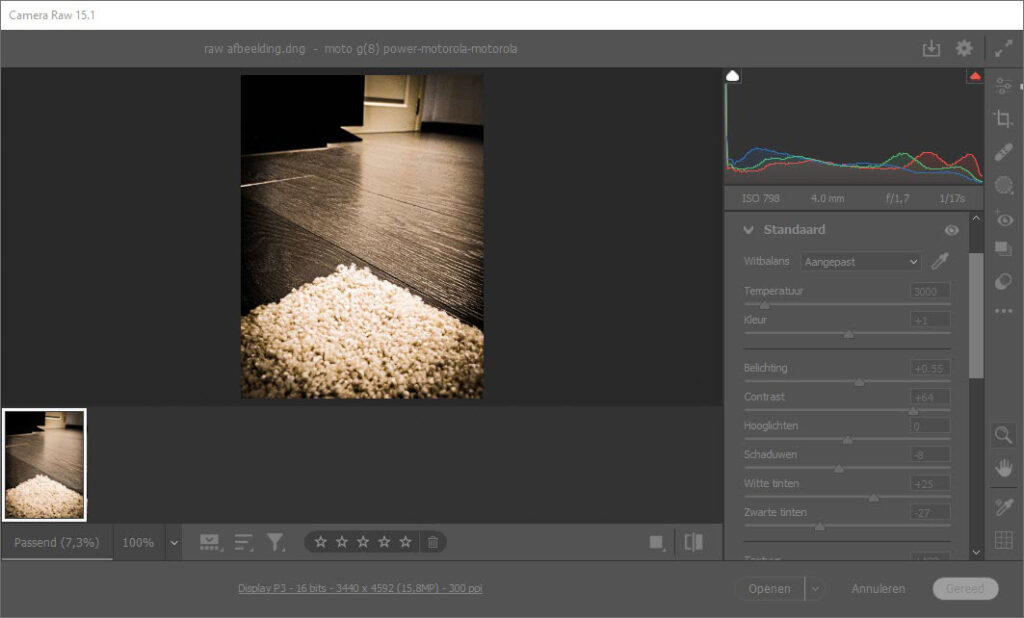
Task: Toggle before/after comparison view icon
Action: [x=694, y=542]
